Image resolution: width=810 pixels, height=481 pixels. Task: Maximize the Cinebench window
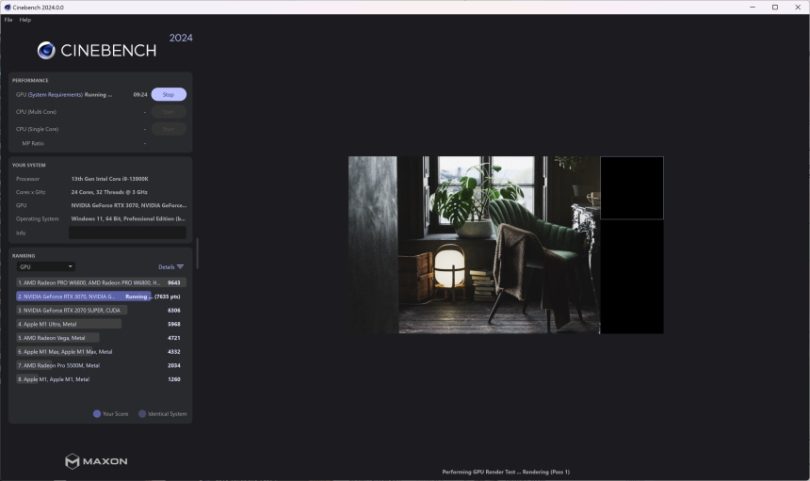(774, 7)
